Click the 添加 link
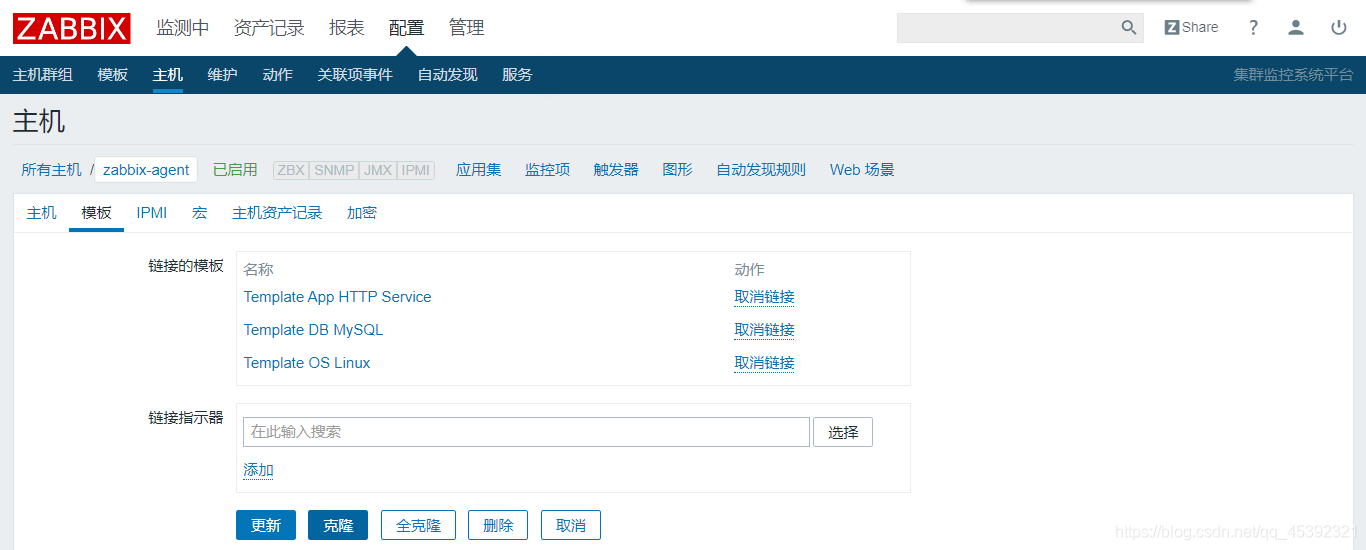The image size is (1366, 550). pos(259,470)
